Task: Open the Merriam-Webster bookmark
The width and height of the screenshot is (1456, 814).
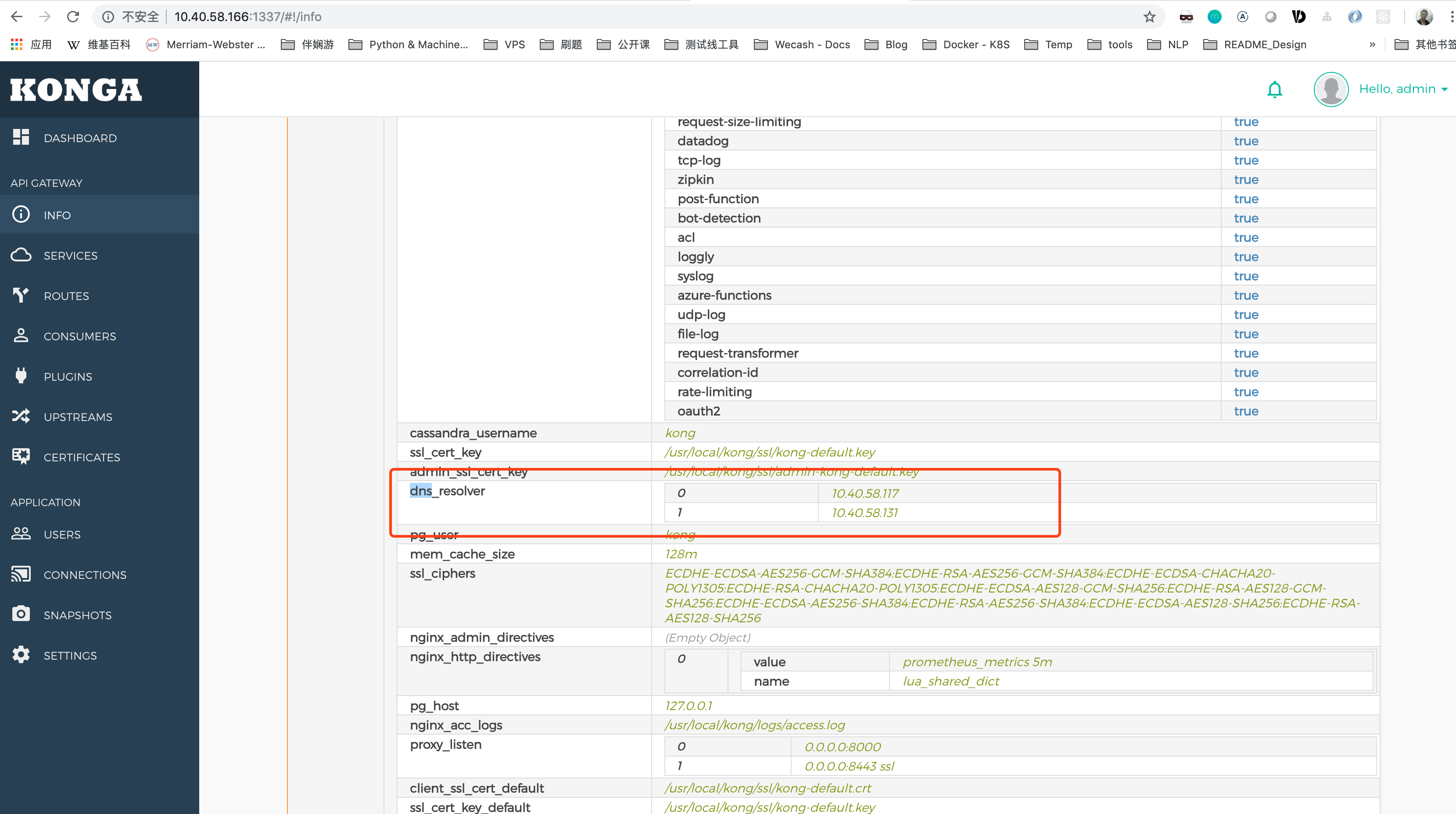Action: 206,44
